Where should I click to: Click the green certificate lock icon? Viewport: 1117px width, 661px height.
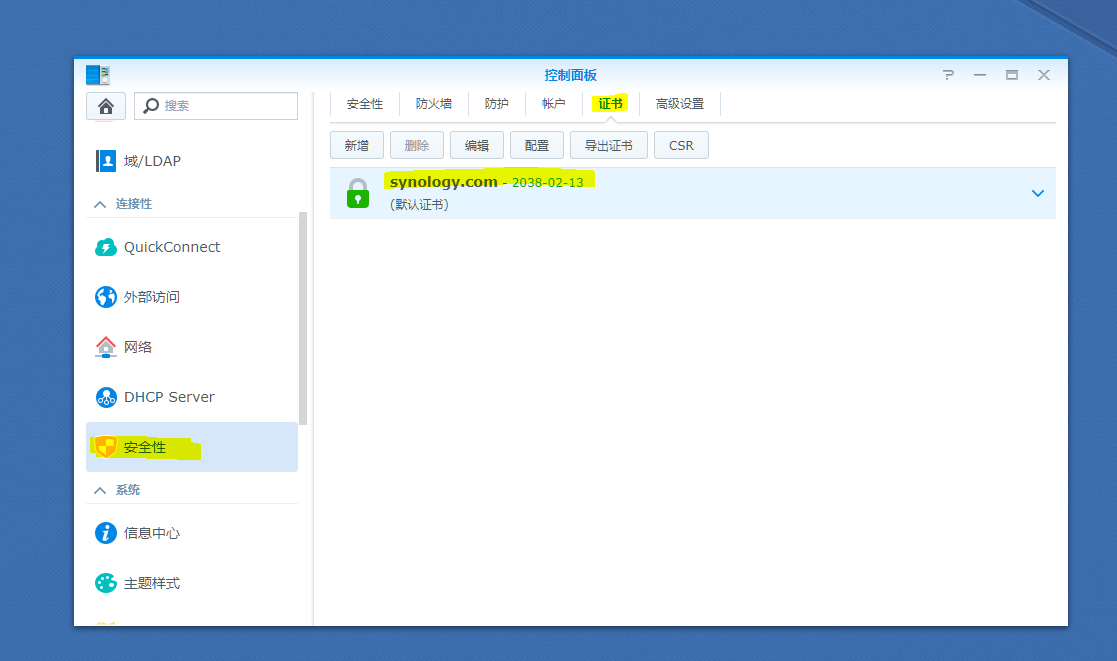[356, 193]
